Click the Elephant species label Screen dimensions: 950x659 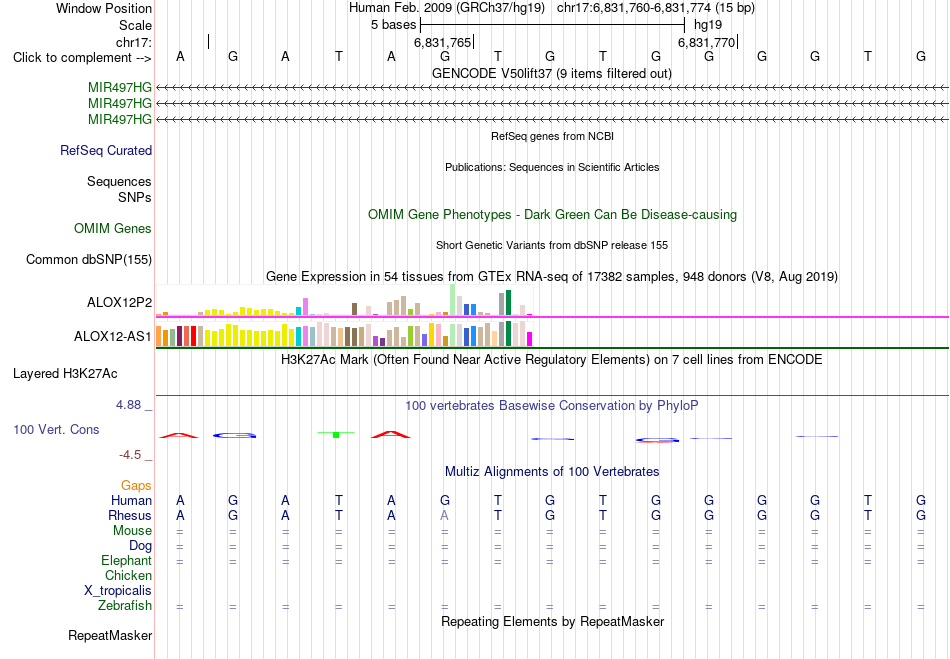(x=126, y=560)
